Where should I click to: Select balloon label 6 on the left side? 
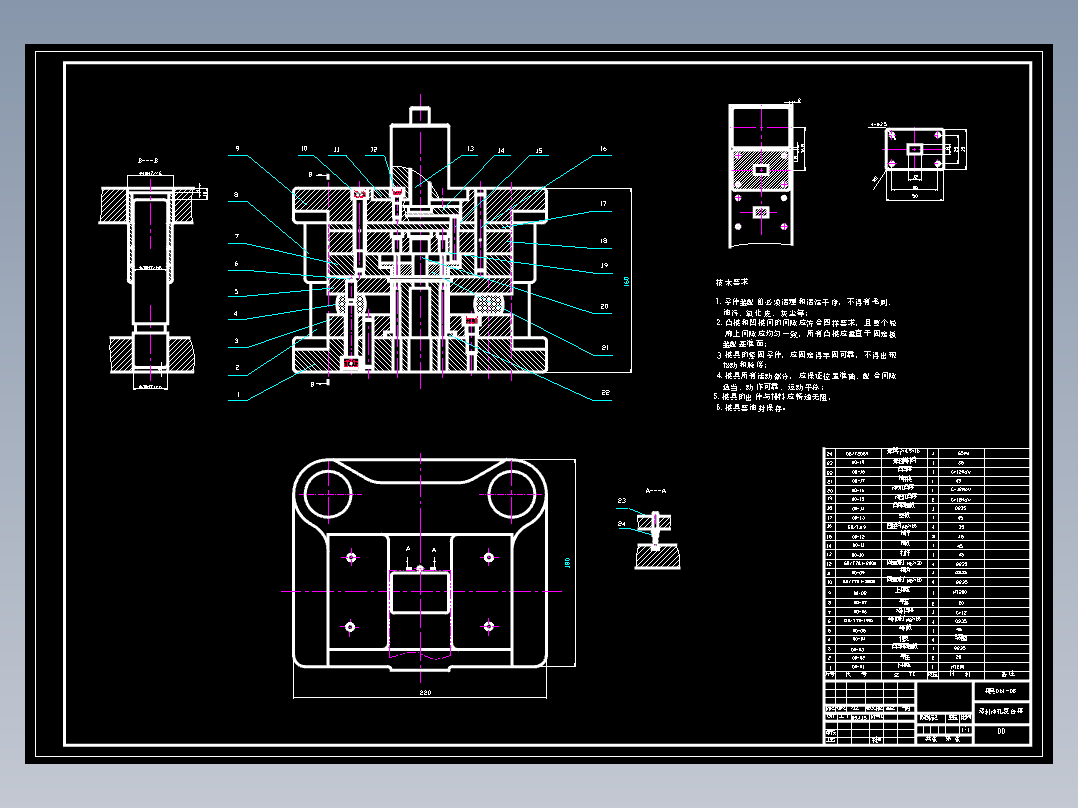236,263
